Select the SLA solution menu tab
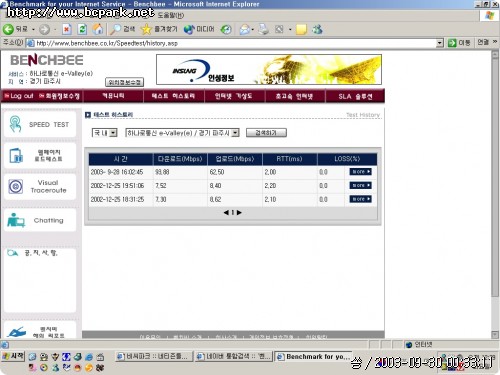 pyautogui.click(x=355, y=96)
